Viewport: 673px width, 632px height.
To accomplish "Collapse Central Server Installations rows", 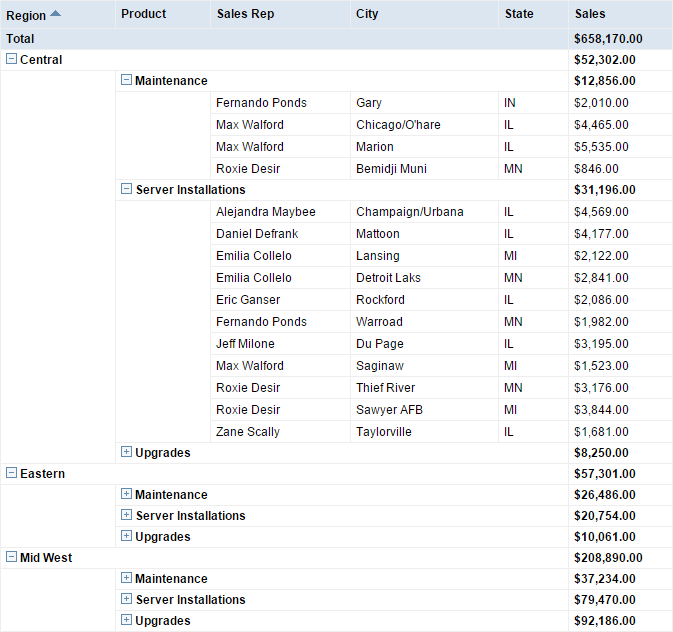I will click(x=126, y=189).
